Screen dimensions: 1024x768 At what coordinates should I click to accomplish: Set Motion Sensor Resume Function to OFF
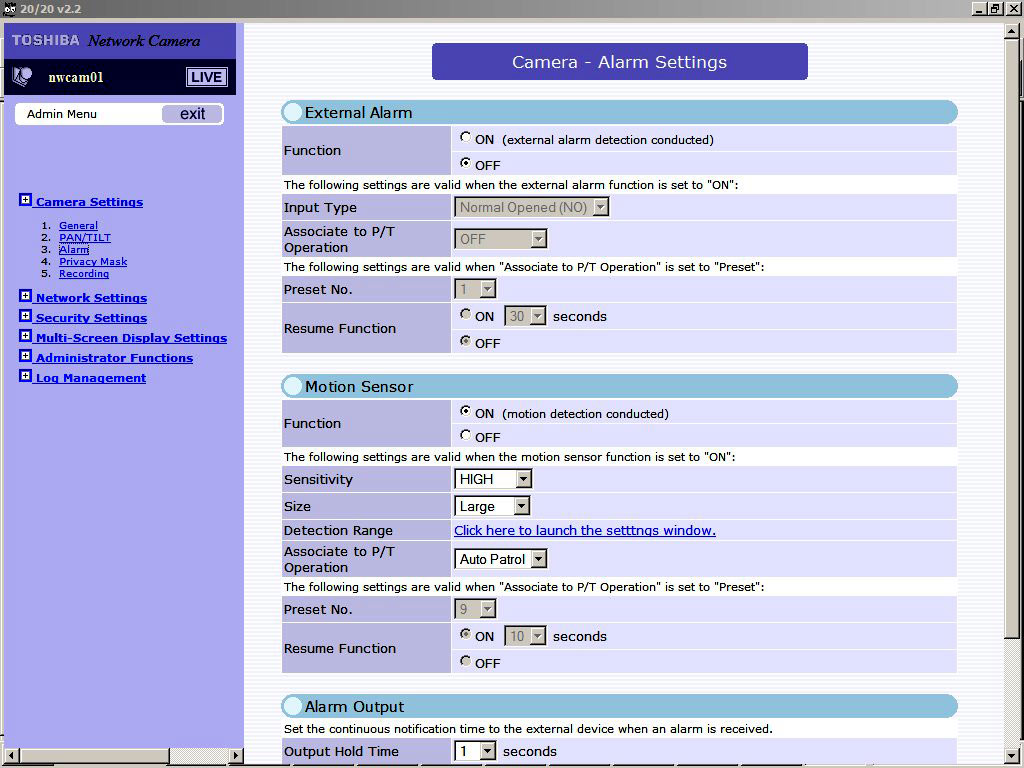tap(466, 662)
